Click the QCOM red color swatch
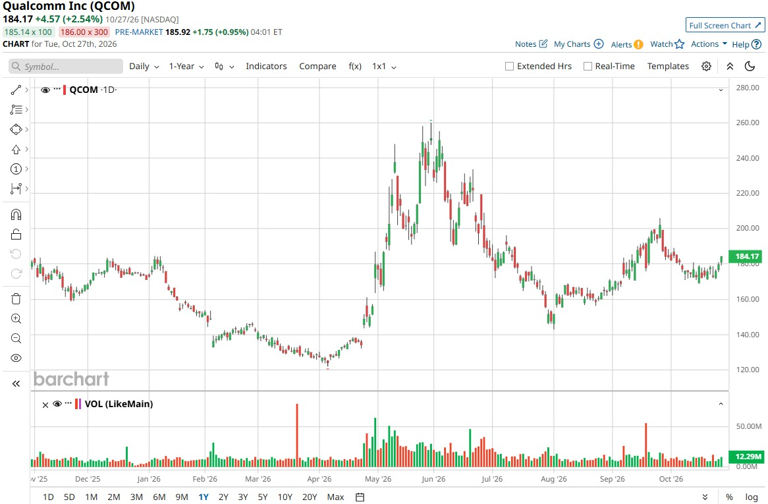The image size is (768, 504). point(64,90)
